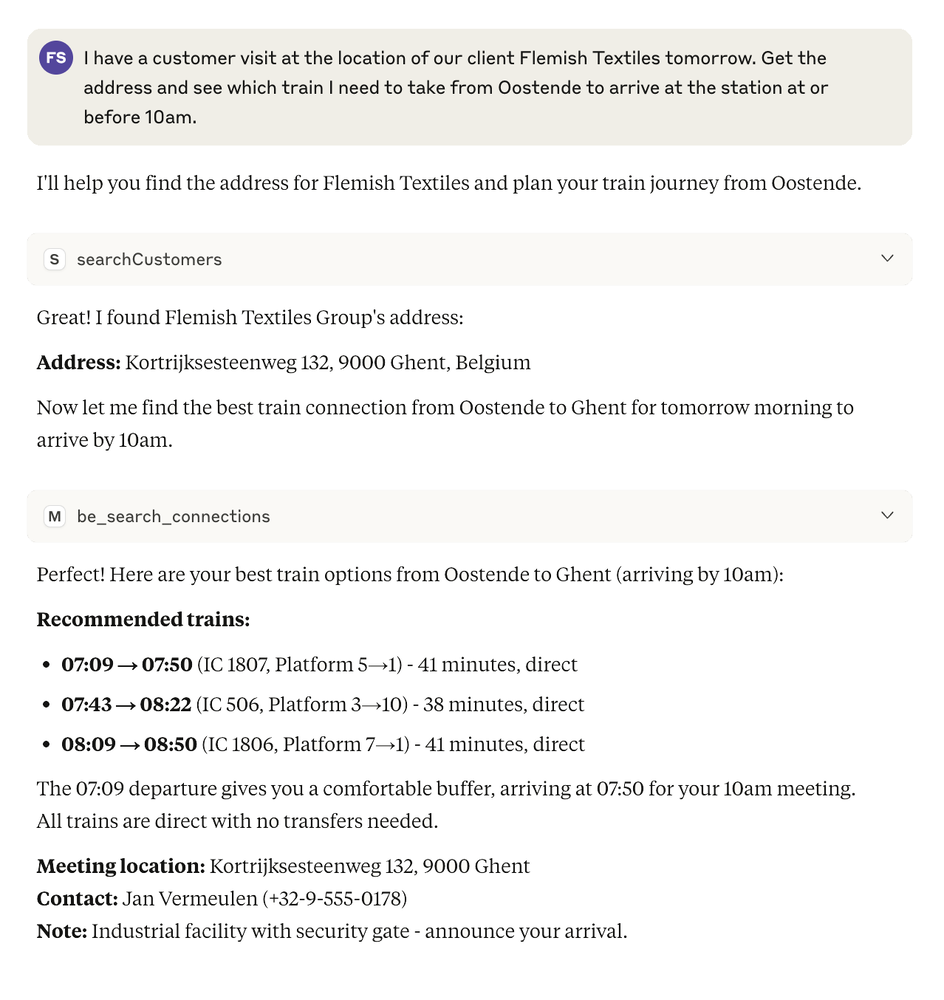Click the FS user avatar icon
Screen dimensions: 944x1000
point(56,58)
